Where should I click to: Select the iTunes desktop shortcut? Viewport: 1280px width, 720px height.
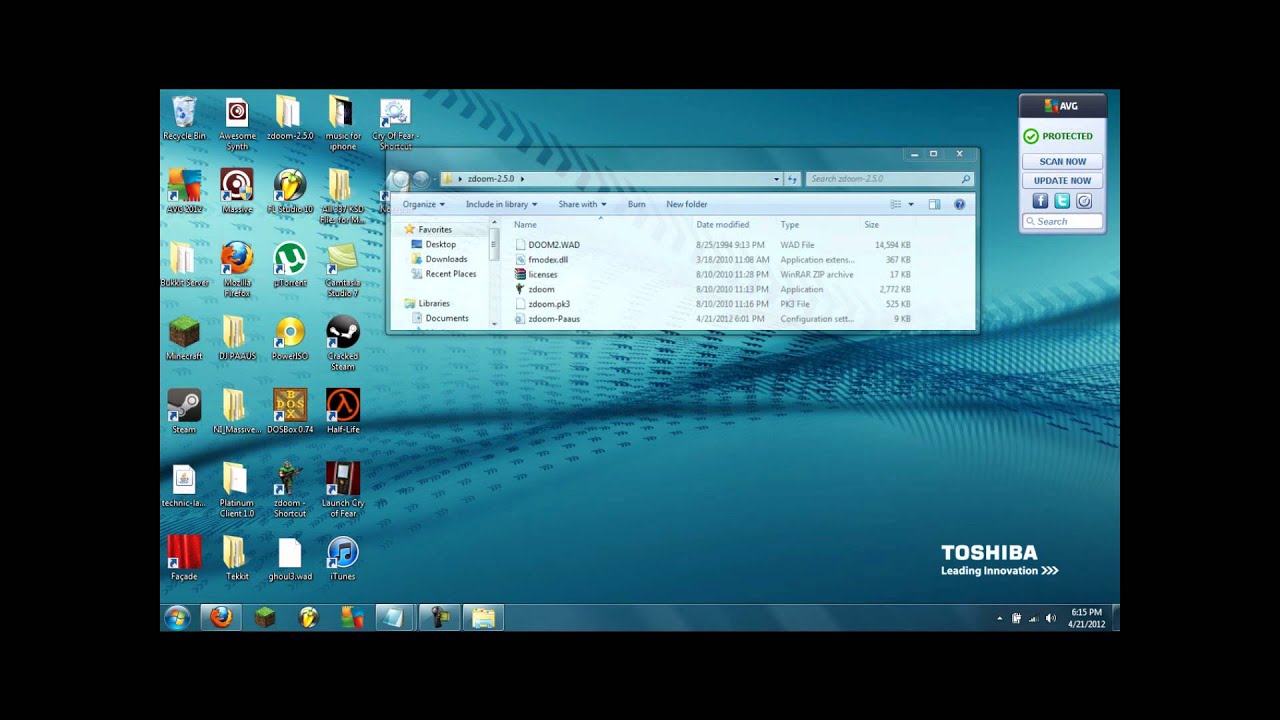(x=343, y=559)
